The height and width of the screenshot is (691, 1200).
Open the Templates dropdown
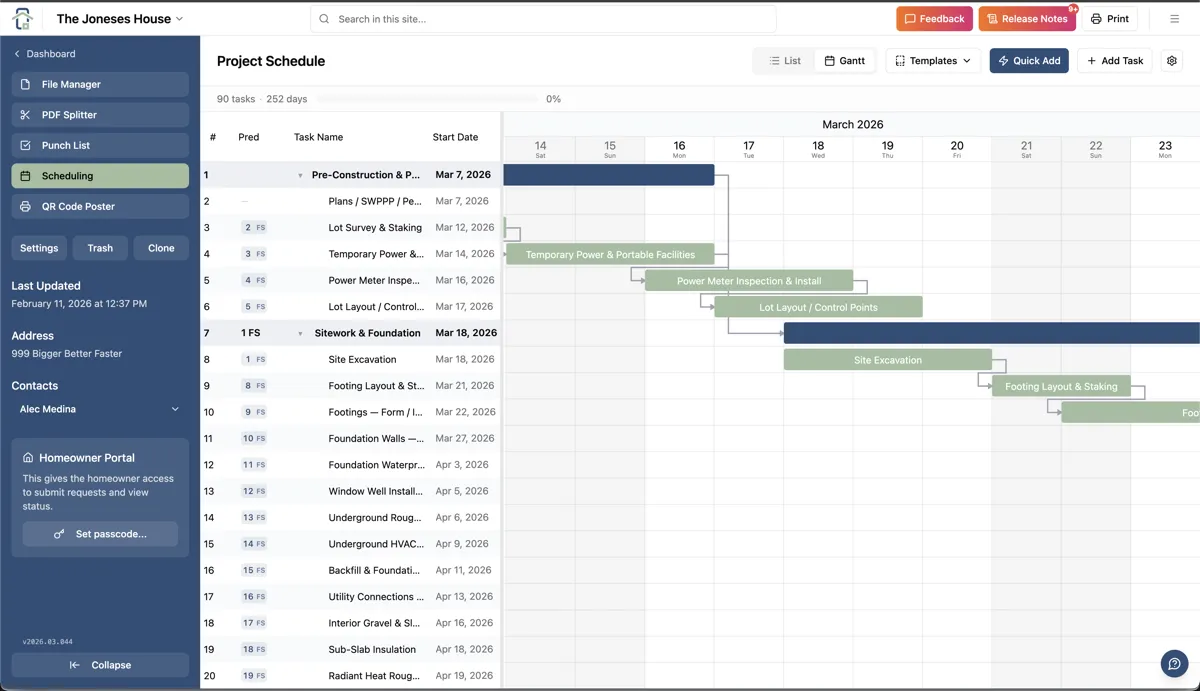click(932, 60)
